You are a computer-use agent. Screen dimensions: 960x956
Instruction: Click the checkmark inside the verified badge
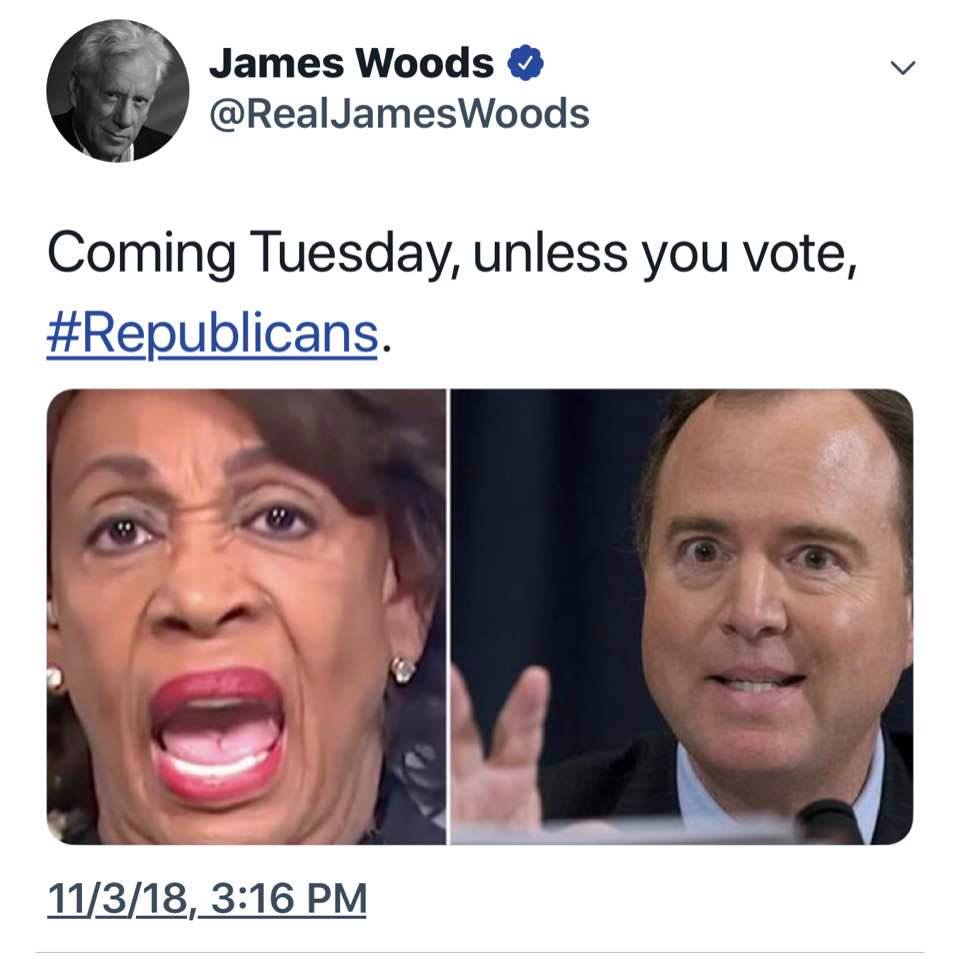tap(525, 62)
